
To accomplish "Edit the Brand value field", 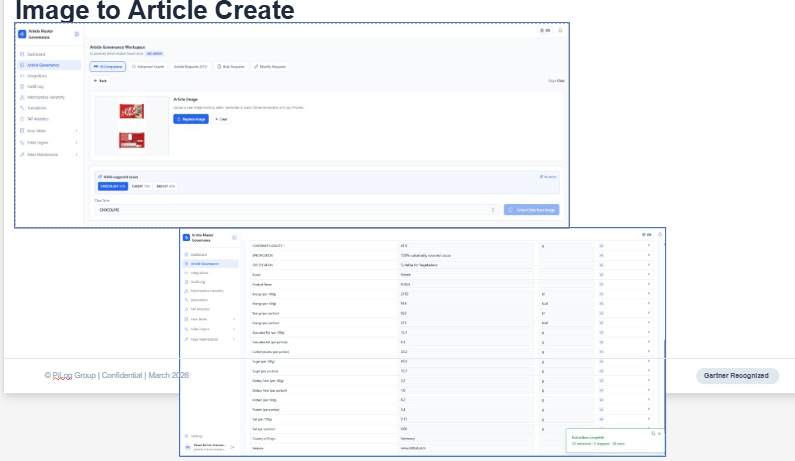I will click(465, 274).
